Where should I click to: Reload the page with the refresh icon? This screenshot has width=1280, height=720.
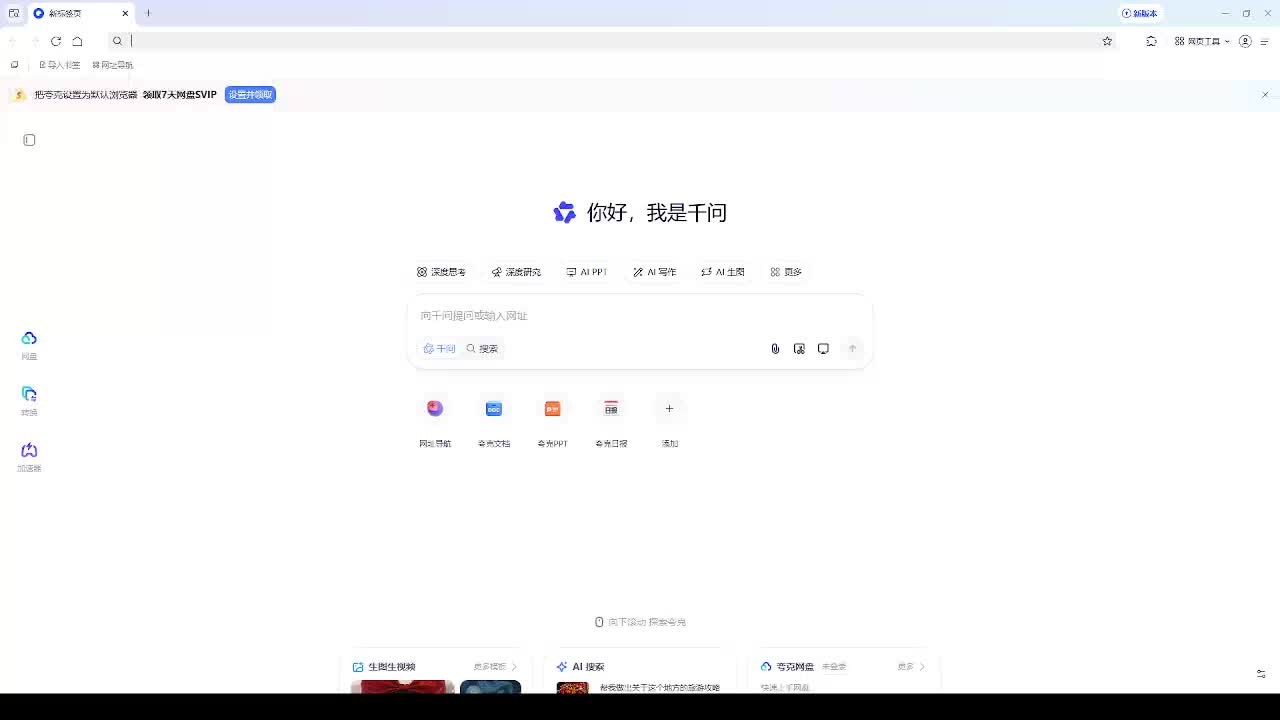pos(56,41)
